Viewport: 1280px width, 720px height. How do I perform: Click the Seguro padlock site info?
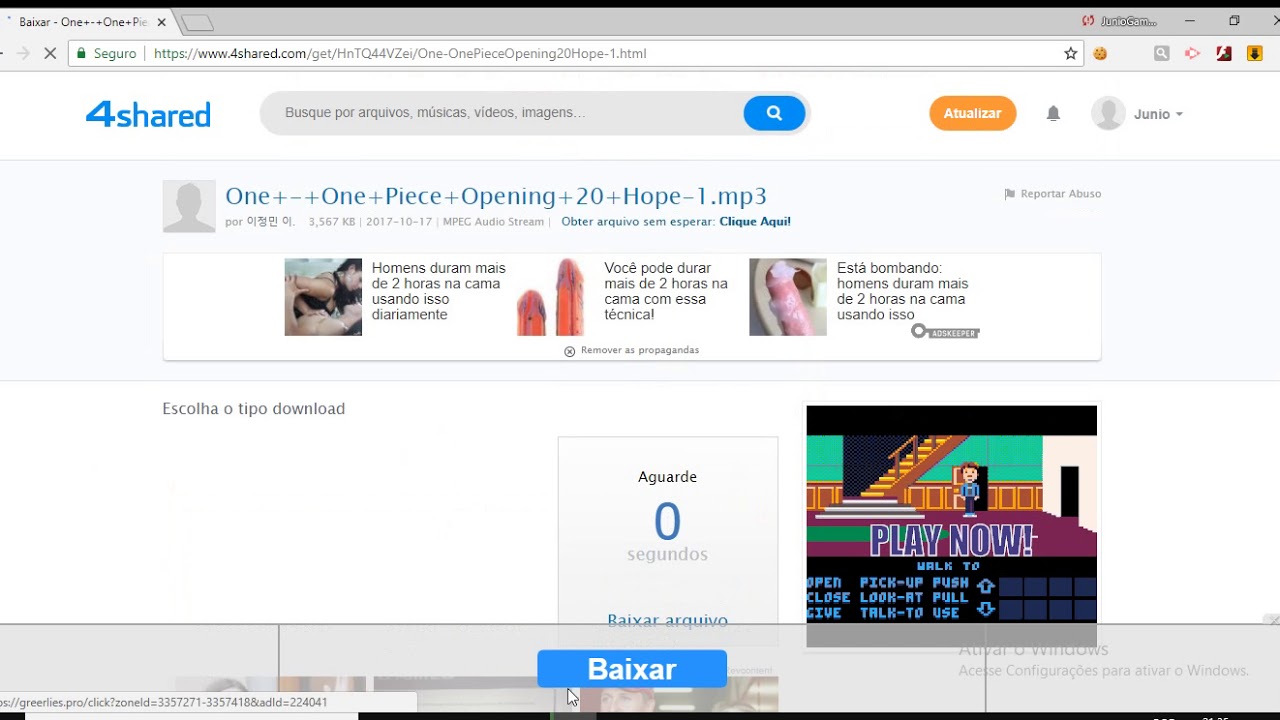click(x=106, y=53)
